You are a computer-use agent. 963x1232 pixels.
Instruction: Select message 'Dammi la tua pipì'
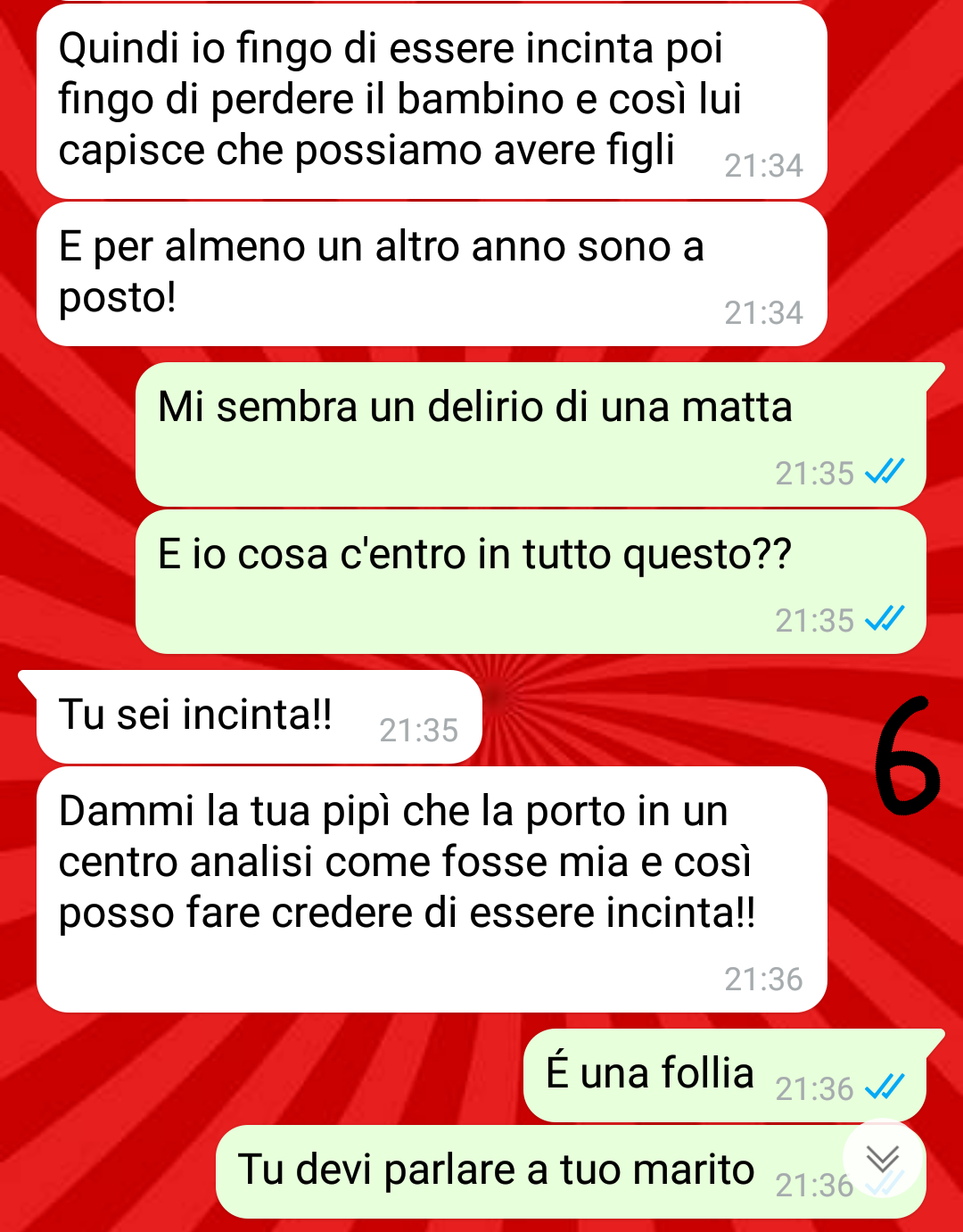tap(432, 889)
